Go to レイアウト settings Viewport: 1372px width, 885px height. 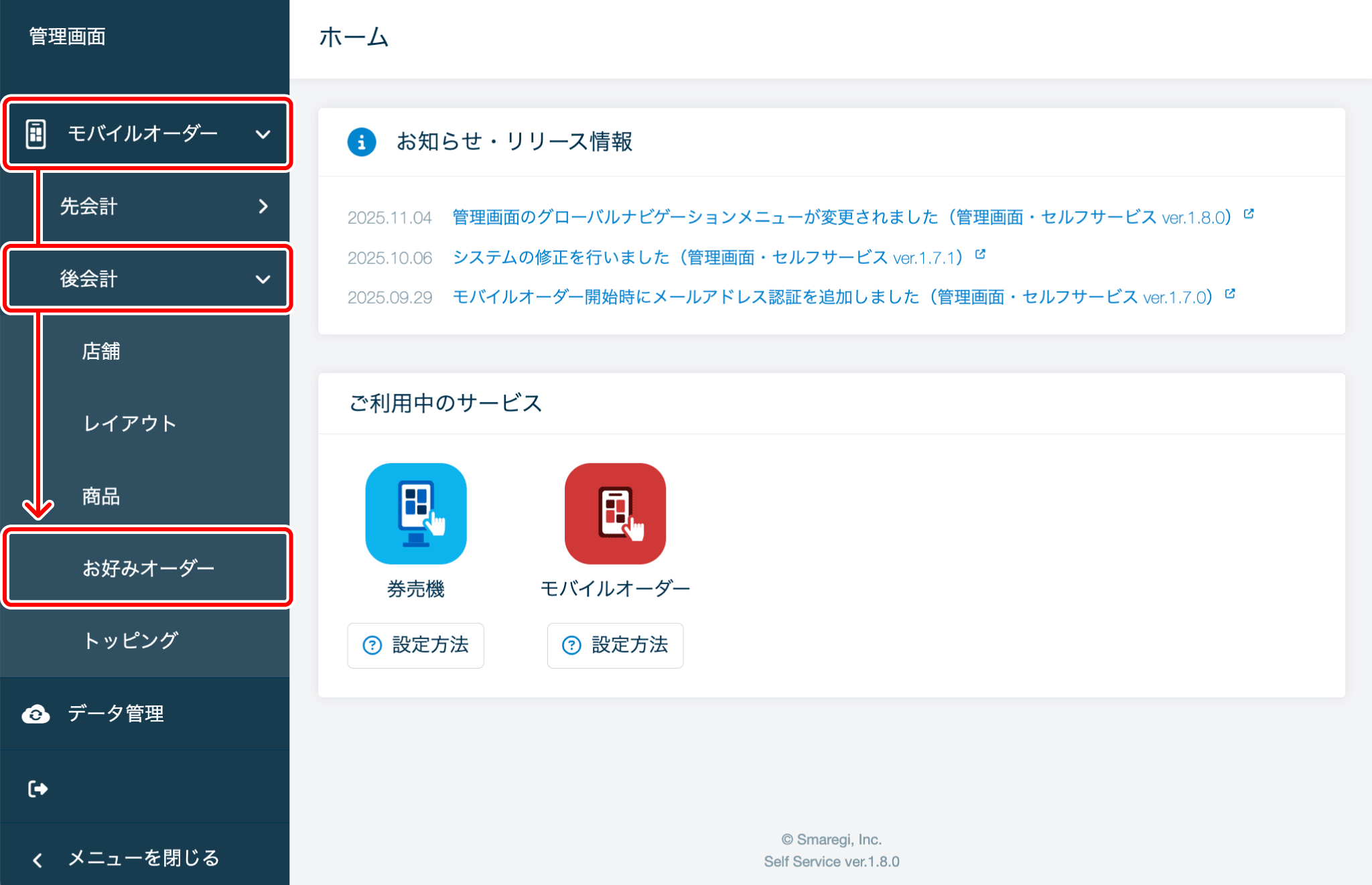click(130, 423)
